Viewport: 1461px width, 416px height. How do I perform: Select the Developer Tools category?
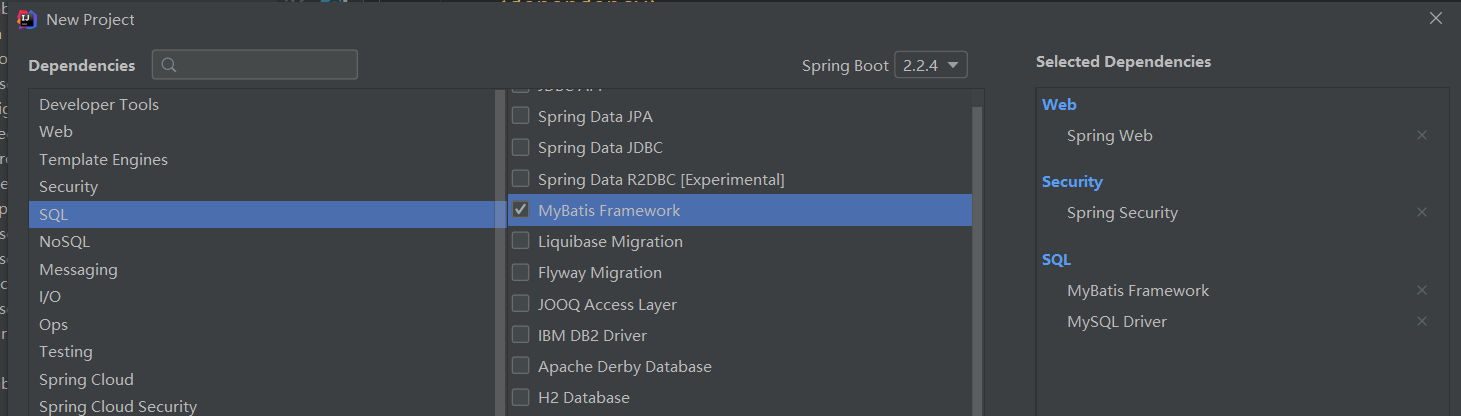[99, 104]
